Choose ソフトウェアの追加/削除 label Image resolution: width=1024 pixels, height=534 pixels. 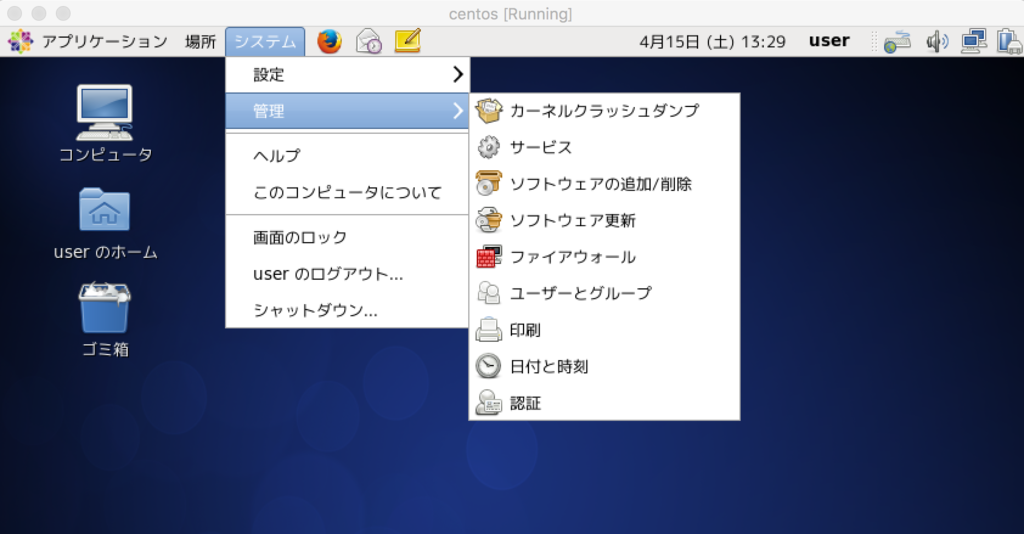(600, 184)
